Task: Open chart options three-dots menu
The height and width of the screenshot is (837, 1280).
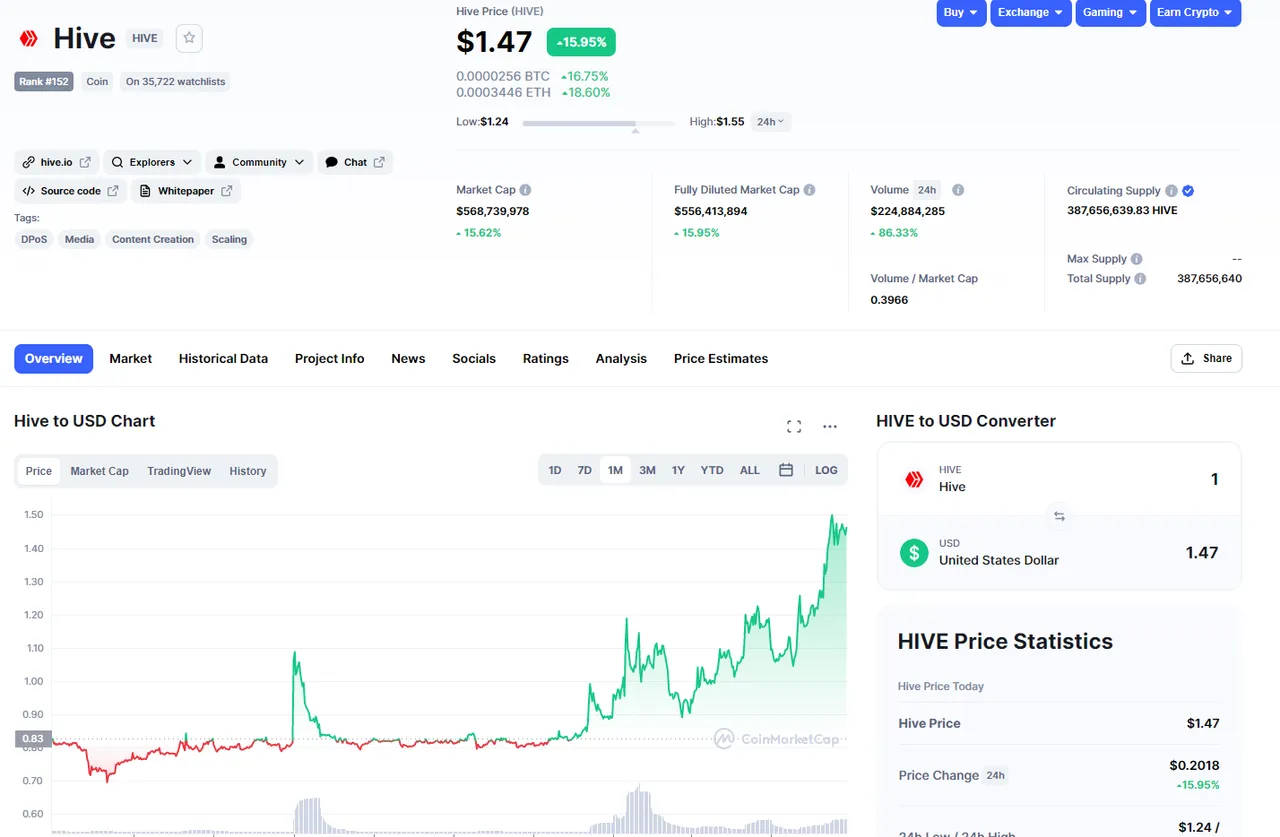Action: 830,427
